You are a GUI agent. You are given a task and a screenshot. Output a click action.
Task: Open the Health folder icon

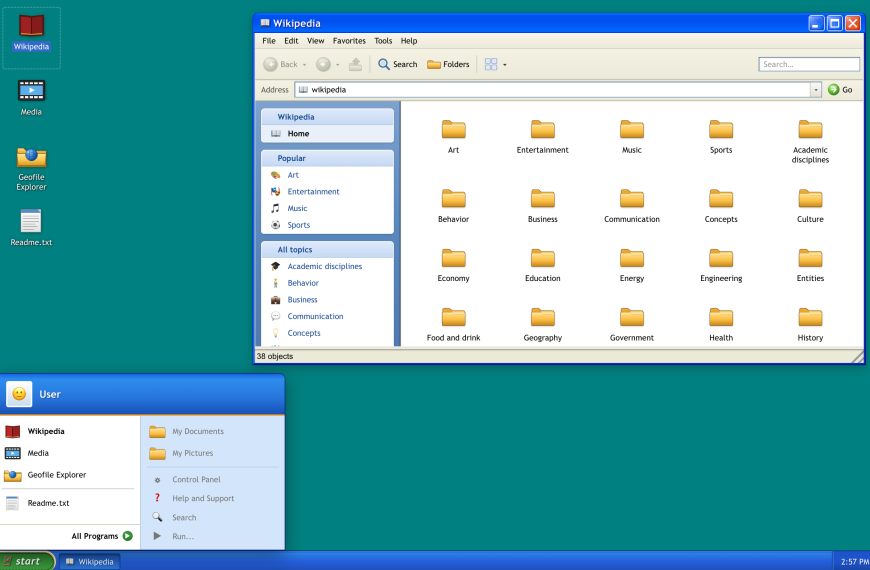(721, 317)
